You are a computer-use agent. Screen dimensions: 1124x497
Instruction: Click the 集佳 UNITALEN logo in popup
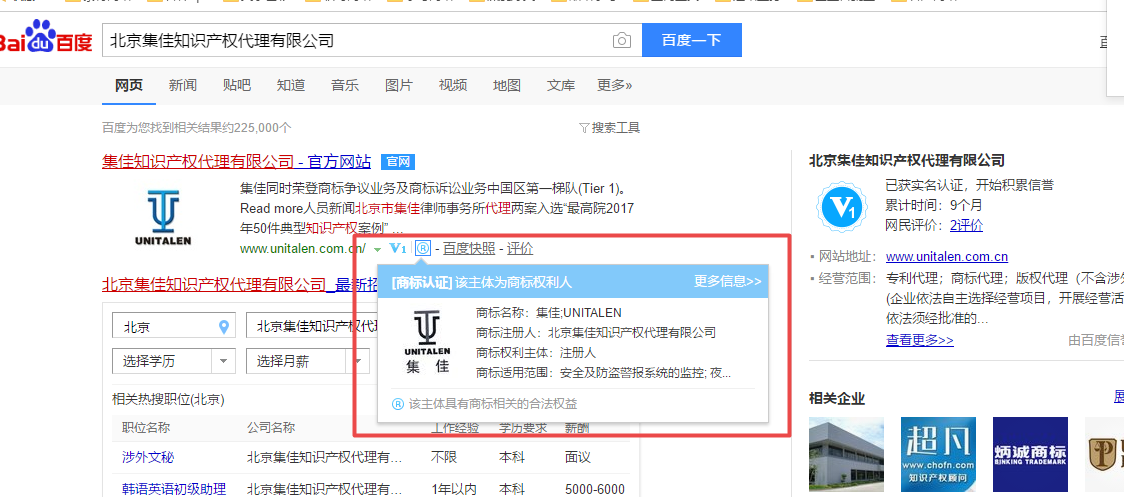(427, 342)
